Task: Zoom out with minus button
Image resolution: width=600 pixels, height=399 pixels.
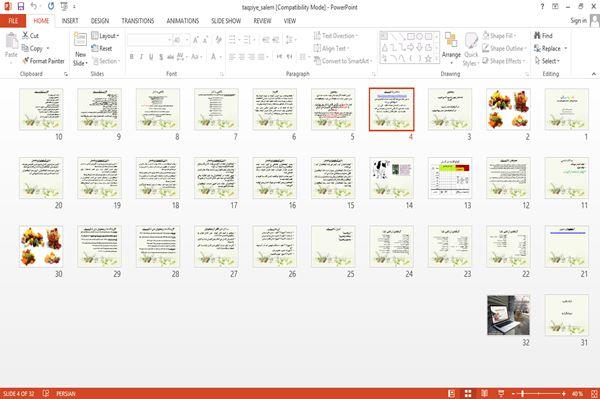Action: [514, 393]
